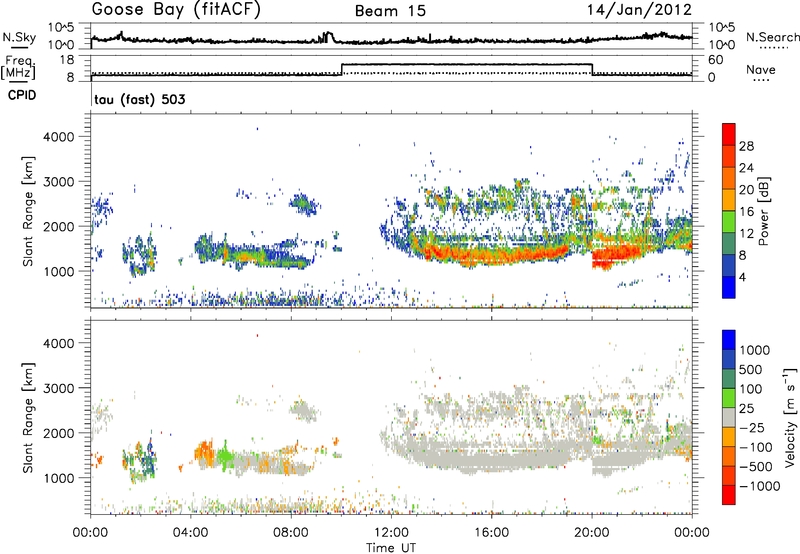Click the date '14/Jan/2012'
800x554 pixels.
click(639, 10)
